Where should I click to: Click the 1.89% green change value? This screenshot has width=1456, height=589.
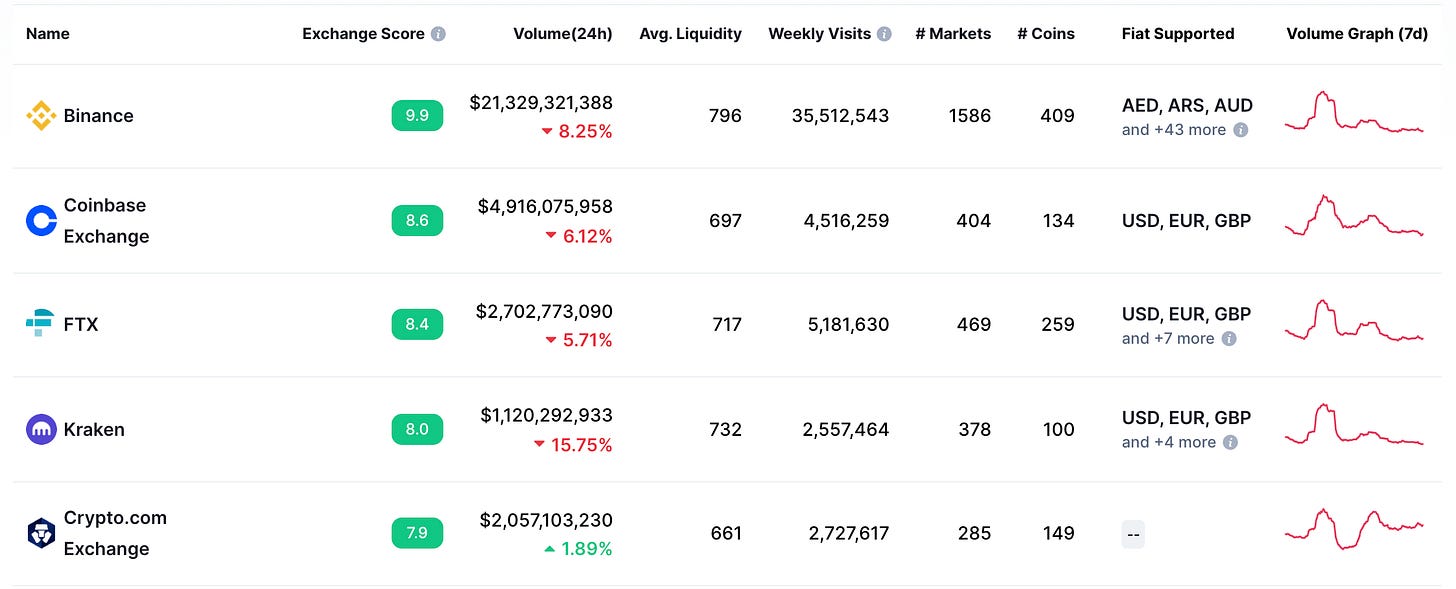click(x=587, y=549)
